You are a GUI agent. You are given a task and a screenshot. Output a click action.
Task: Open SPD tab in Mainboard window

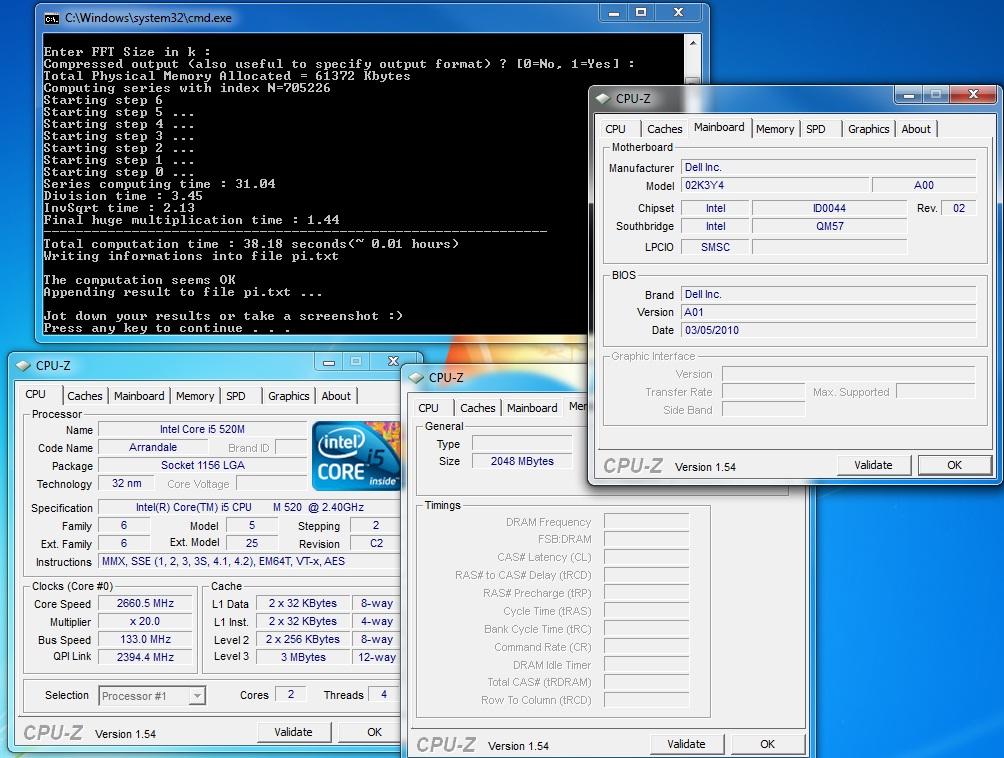(x=816, y=129)
